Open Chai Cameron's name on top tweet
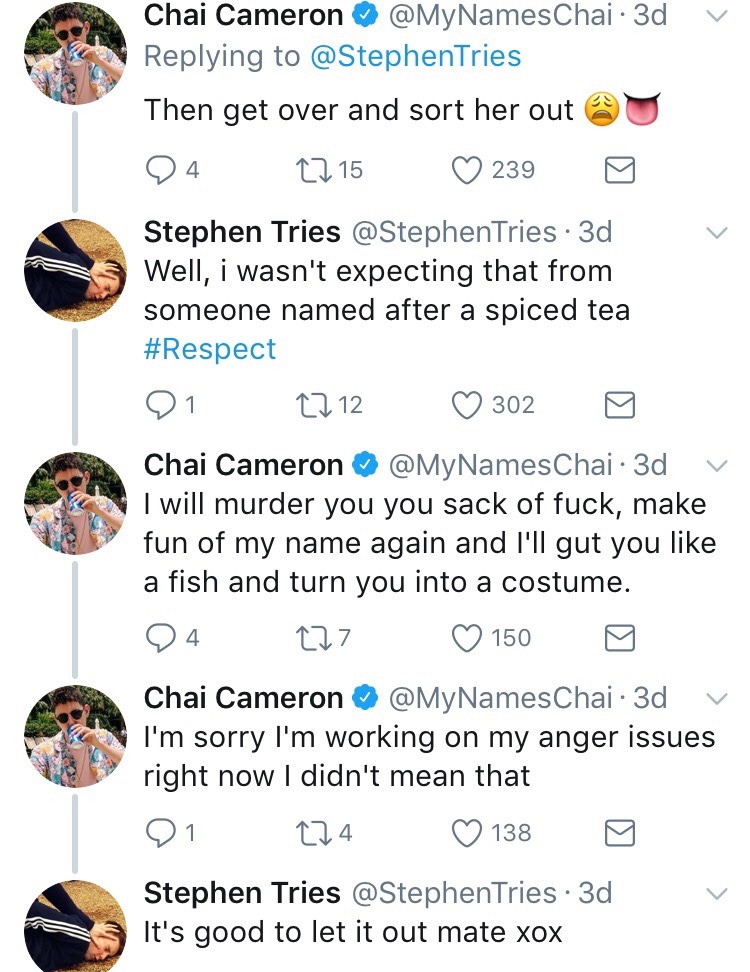This screenshot has height=972, width=750. point(243,15)
